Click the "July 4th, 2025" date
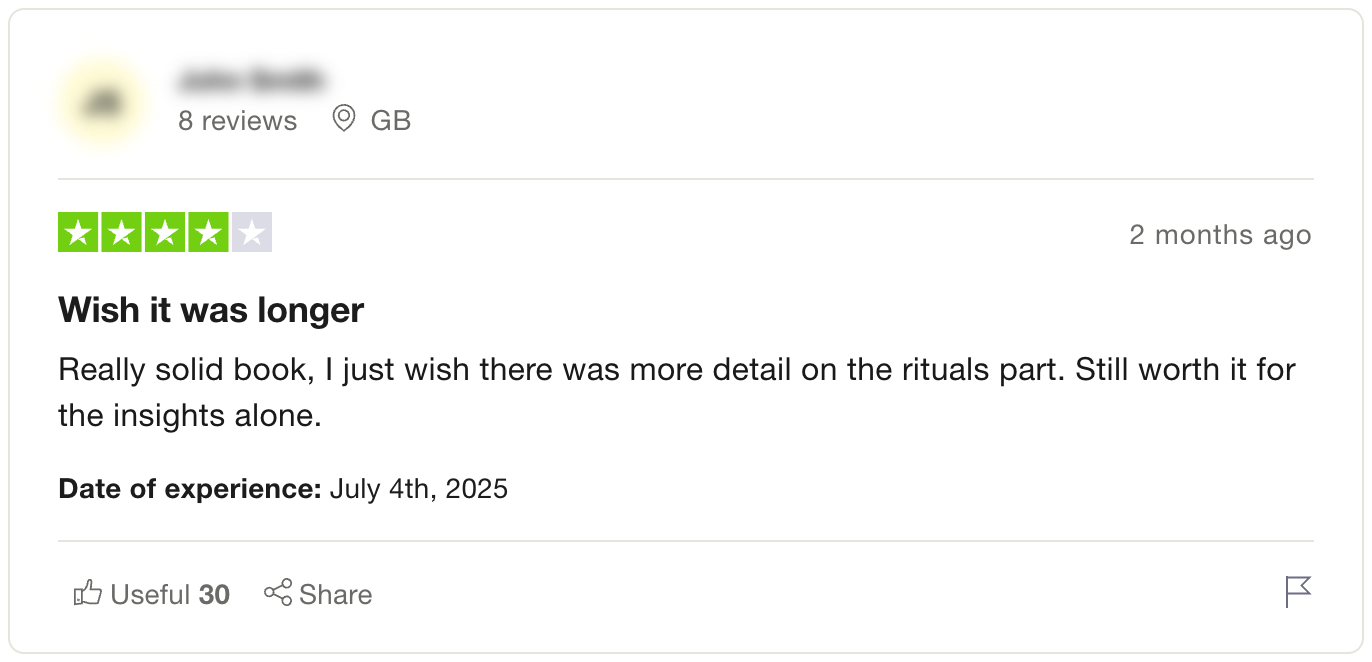 pyautogui.click(x=418, y=489)
